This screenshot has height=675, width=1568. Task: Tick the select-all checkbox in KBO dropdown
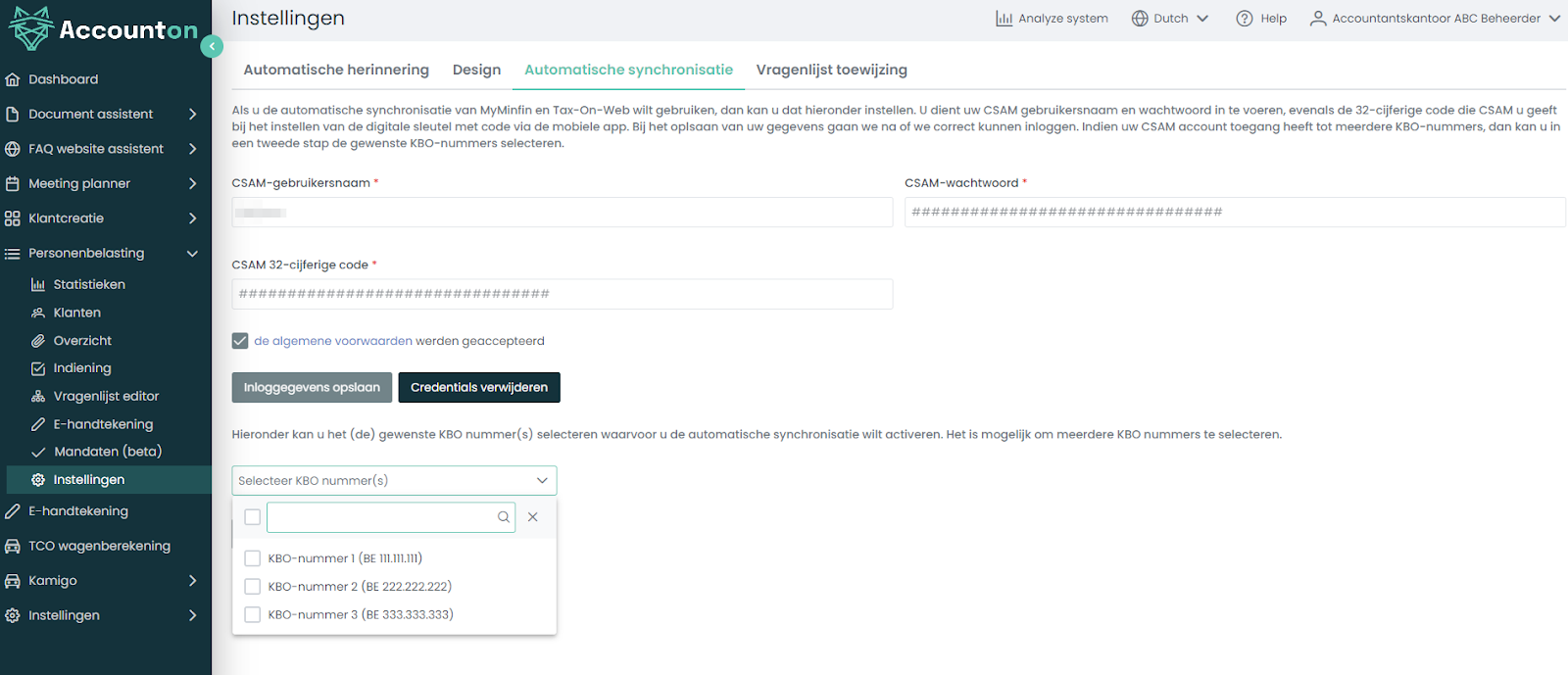tap(253, 517)
